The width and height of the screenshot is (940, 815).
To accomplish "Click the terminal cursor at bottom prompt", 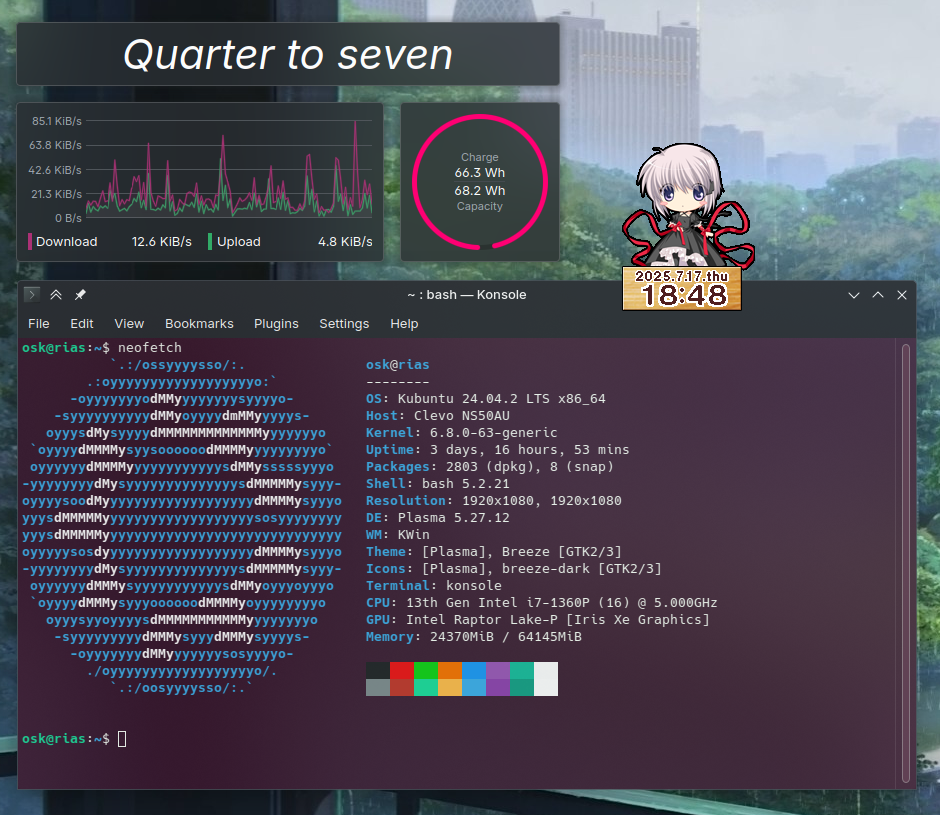I will point(122,739).
